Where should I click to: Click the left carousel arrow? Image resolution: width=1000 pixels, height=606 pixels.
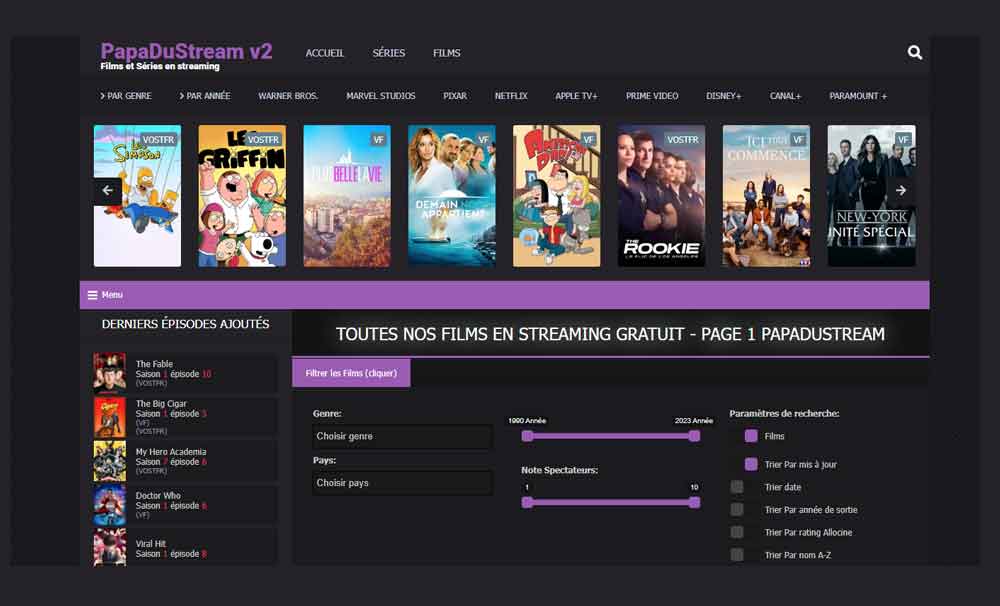pos(107,190)
